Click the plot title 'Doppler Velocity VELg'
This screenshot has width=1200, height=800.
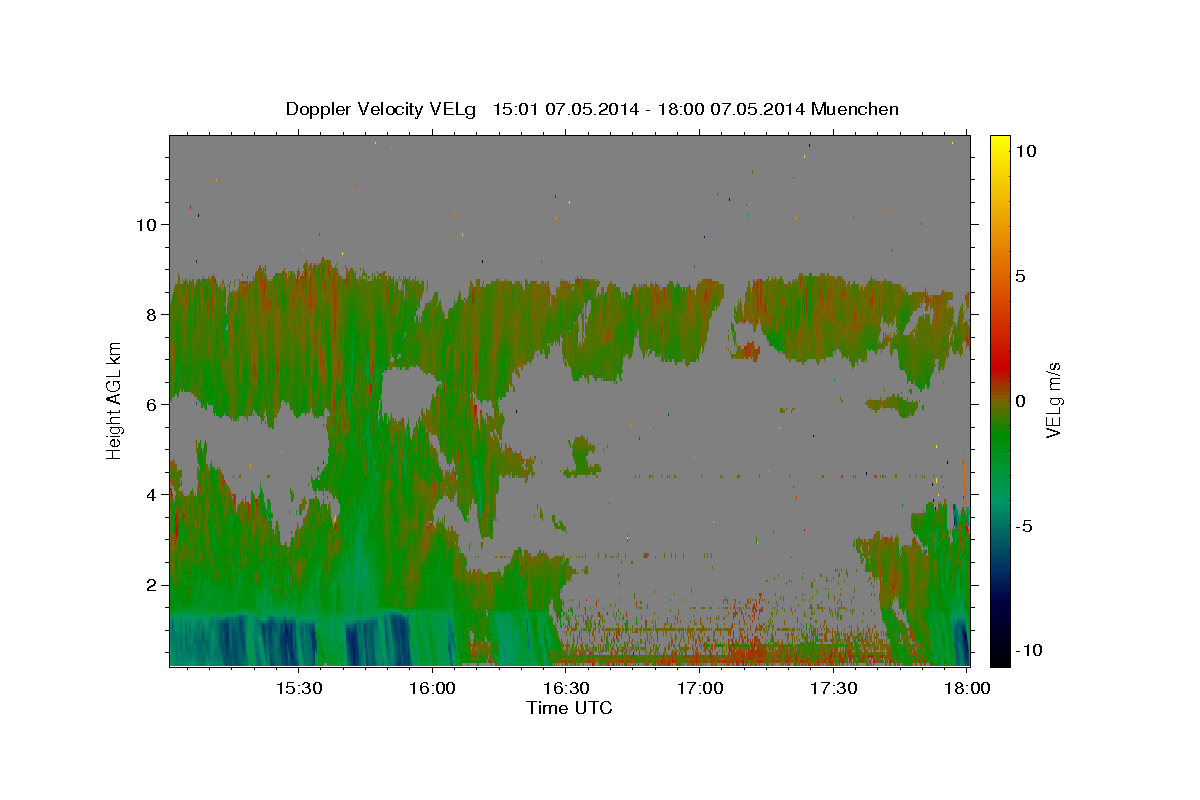pyautogui.click(x=383, y=109)
